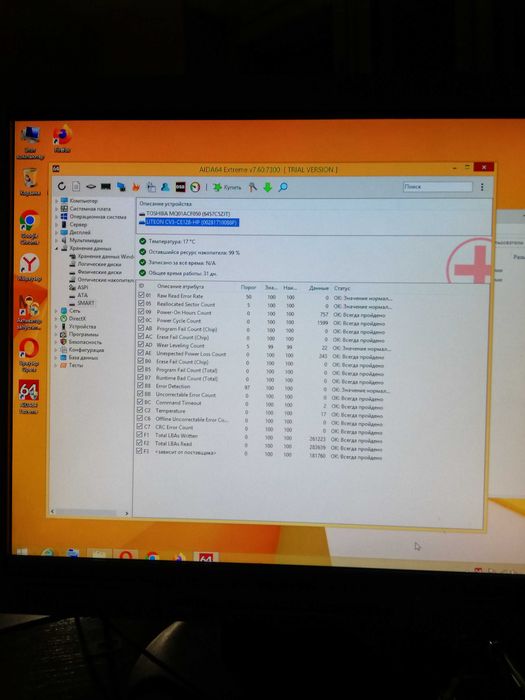Toggle checkbox for Power Cycle Count
Image resolution: width=525 pixels, height=700 pixels.
[x=141, y=320]
